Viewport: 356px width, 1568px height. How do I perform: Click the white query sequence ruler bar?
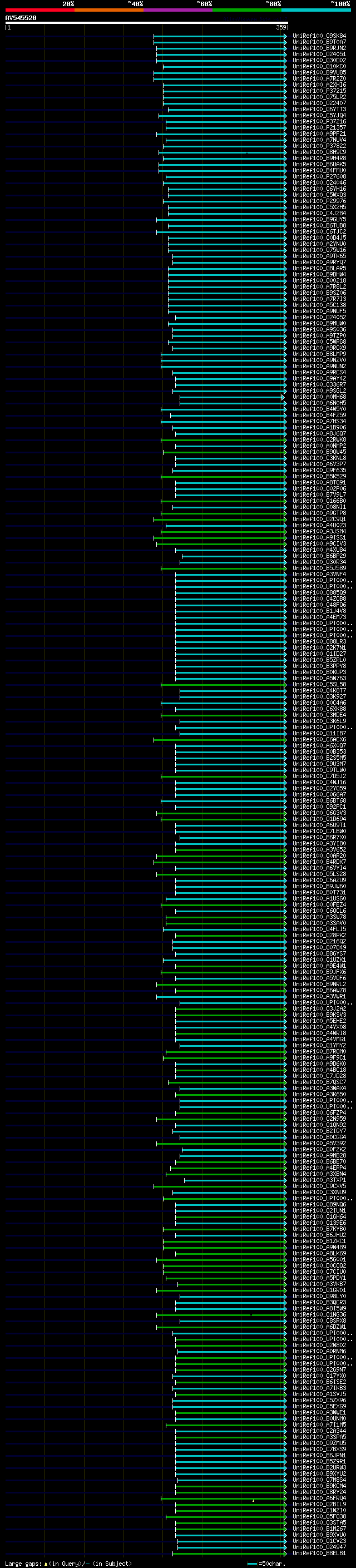(x=147, y=23)
